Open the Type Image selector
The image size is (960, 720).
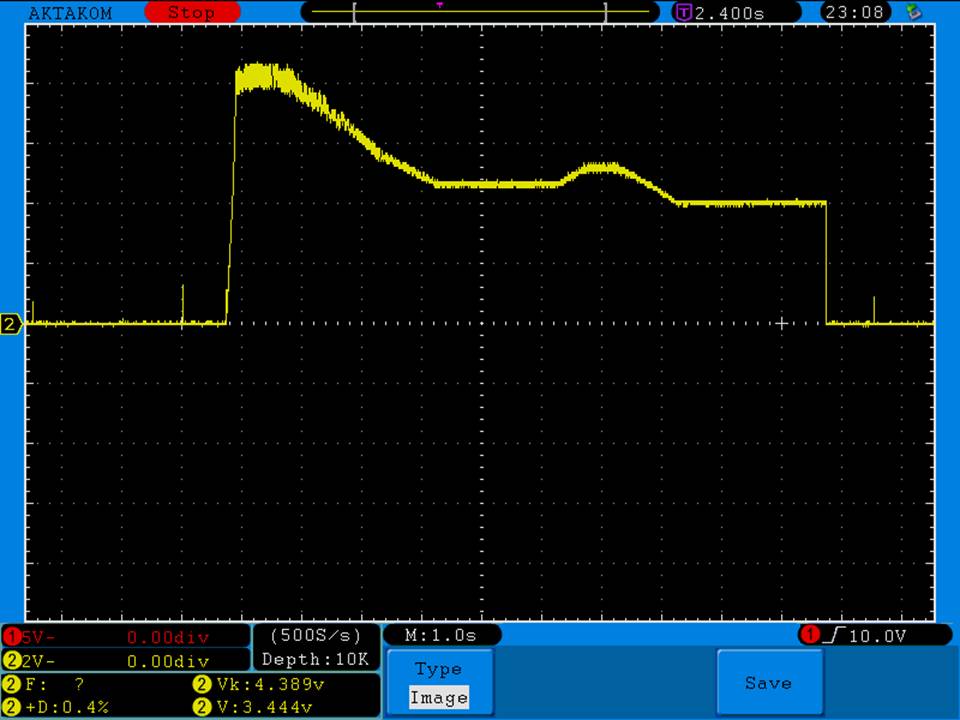point(438,684)
